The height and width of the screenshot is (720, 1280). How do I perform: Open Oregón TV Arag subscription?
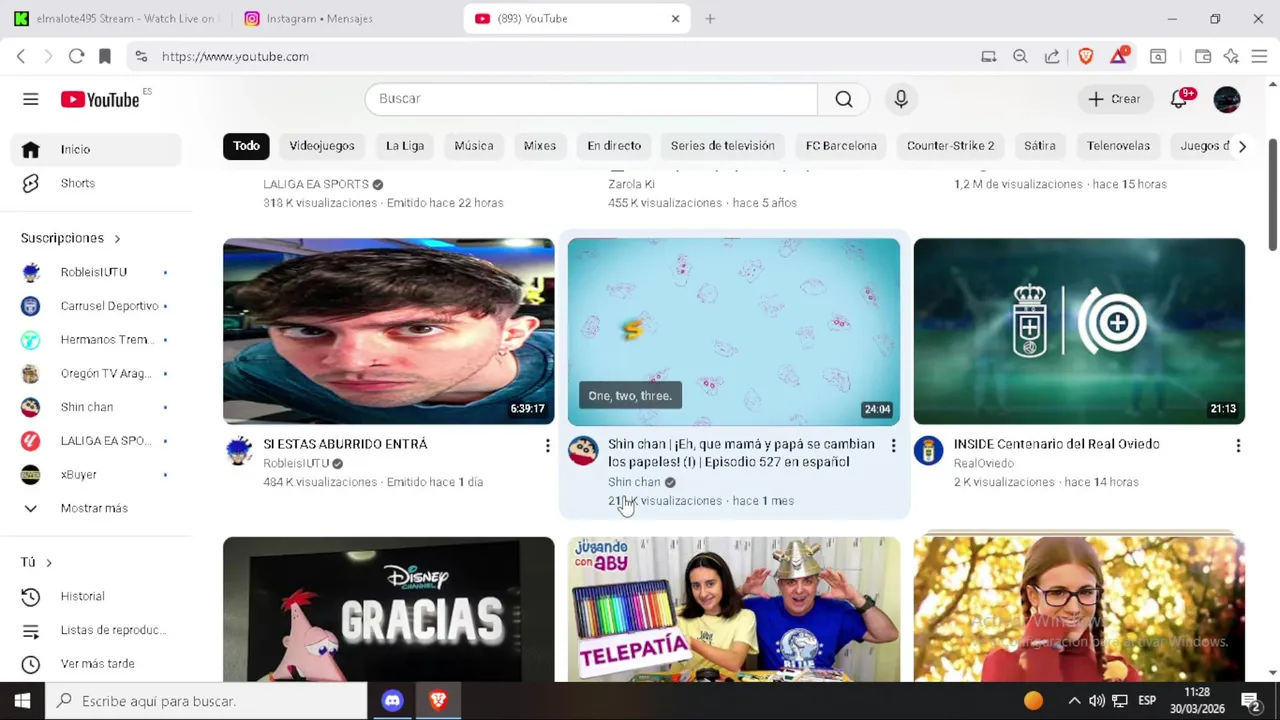pyautogui.click(x=96, y=373)
